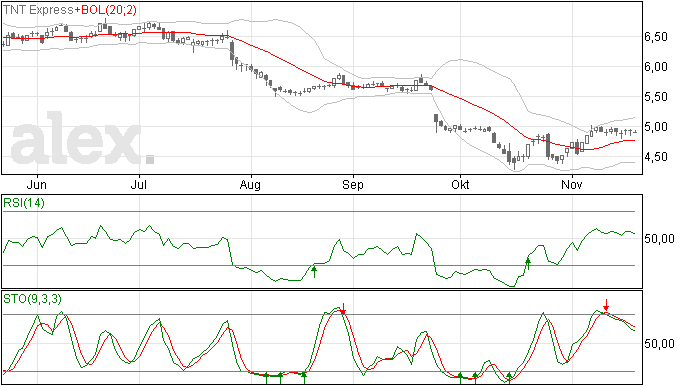690x387 pixels.
Task: Click the RSI 50,00 axis label
Action: click(659, 239)
